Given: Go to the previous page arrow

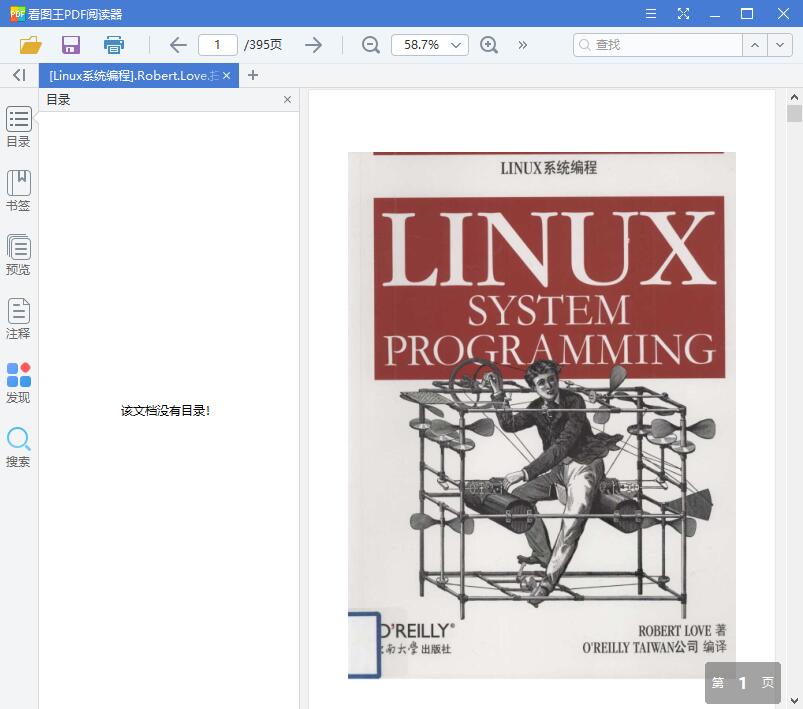Looking at the screenshot, I should click(178, 45).
